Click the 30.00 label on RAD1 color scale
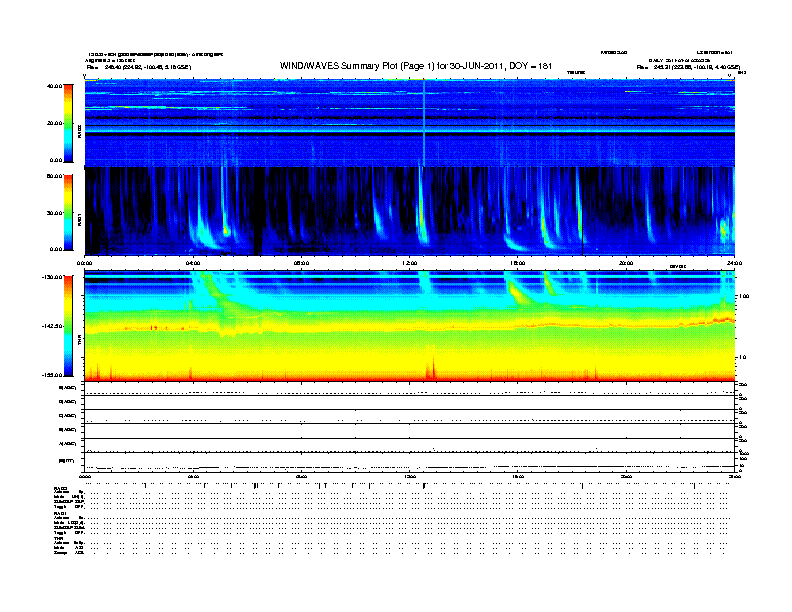792x612 pixels. pos(55,213)
